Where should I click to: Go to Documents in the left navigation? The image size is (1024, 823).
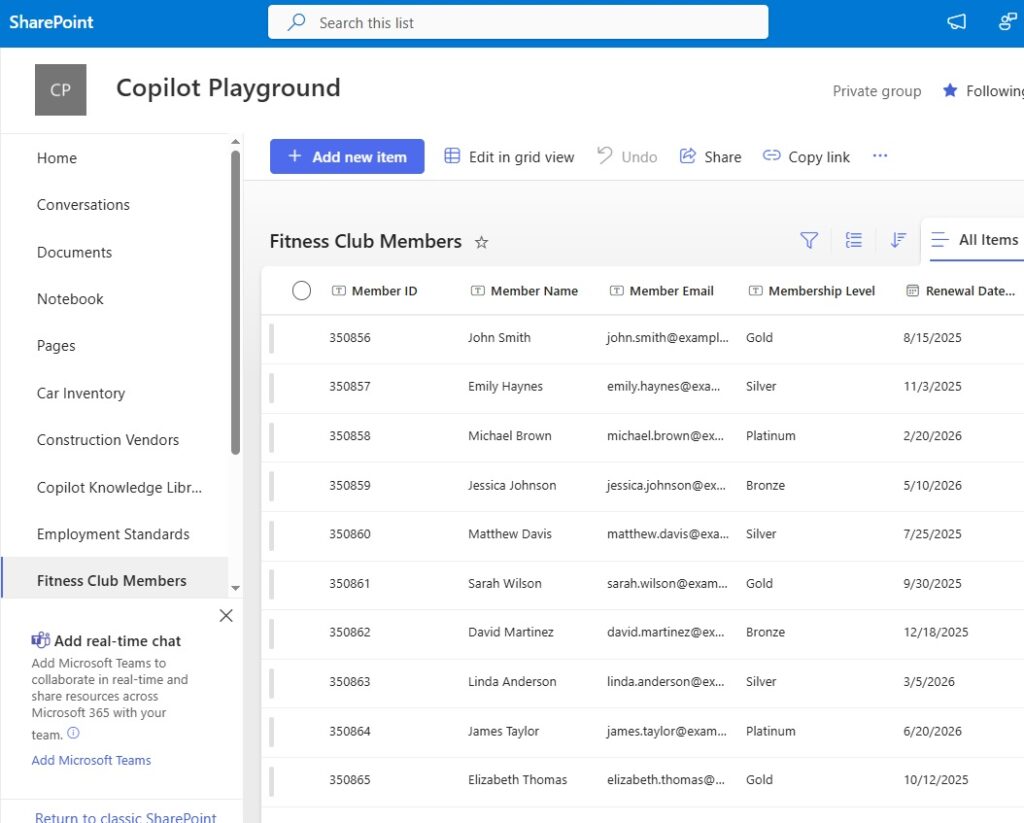click(74, 252)
